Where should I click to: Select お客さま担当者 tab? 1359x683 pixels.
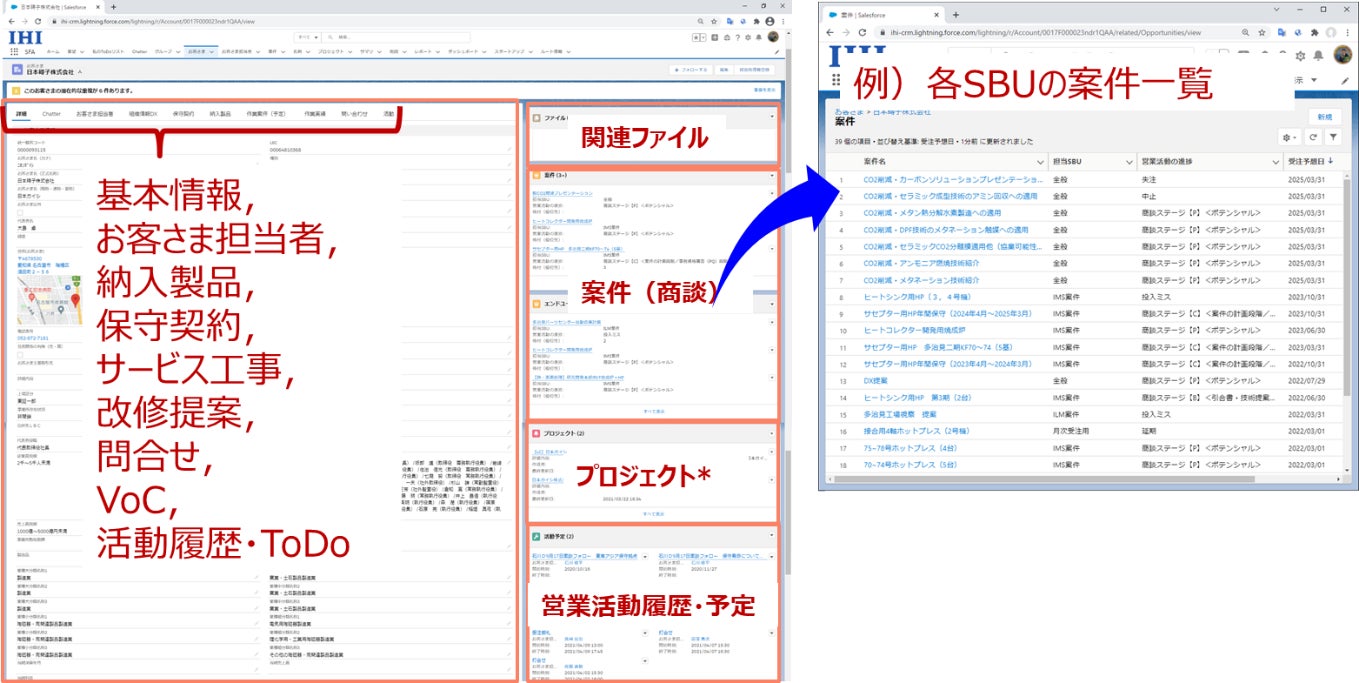click(x=93, y=114)
